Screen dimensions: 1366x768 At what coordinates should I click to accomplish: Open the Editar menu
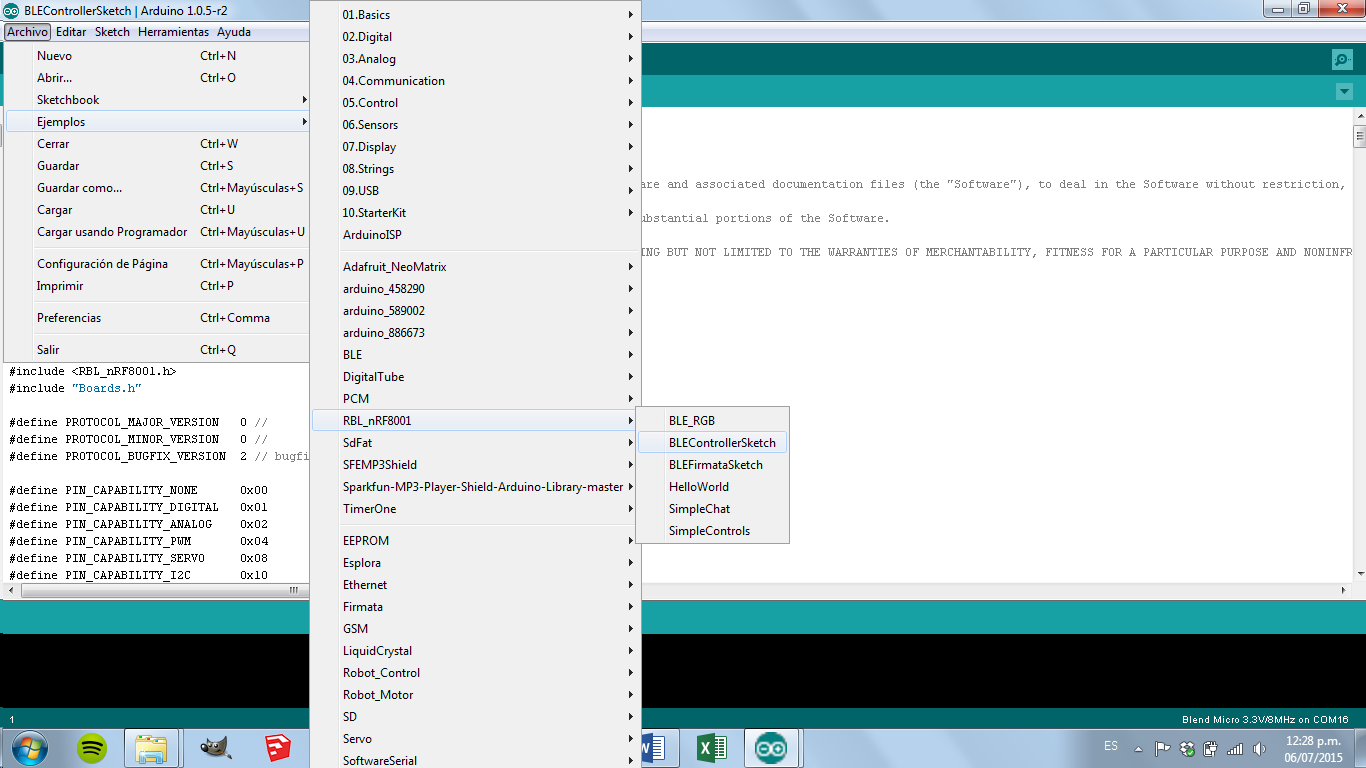coord(71,32)
